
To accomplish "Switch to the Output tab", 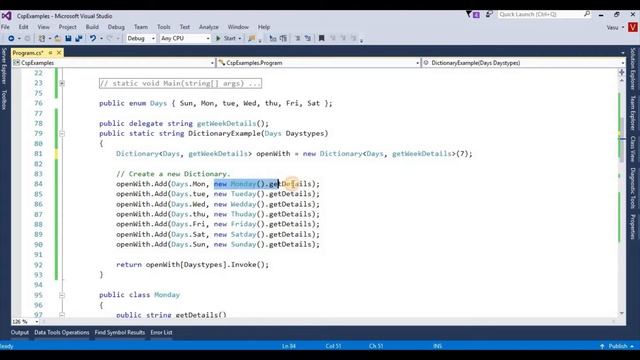I will tap(20, 333).
